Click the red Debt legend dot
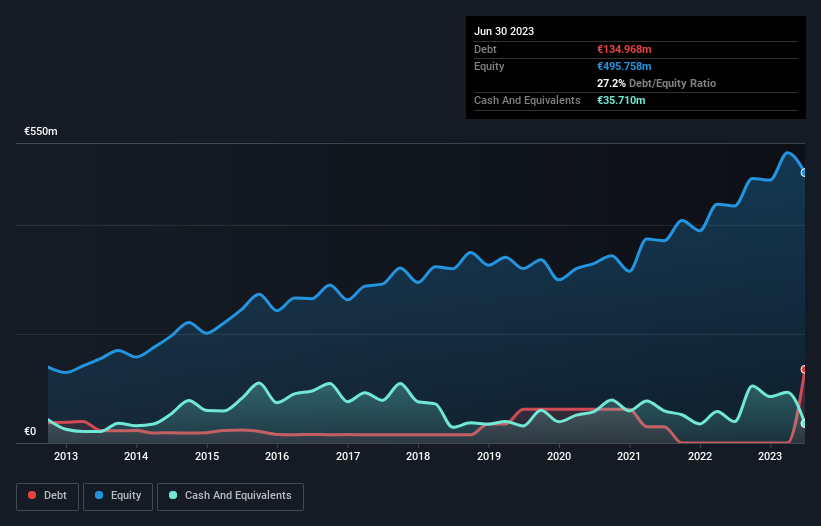The image size is (821, 526). [32, 495]
